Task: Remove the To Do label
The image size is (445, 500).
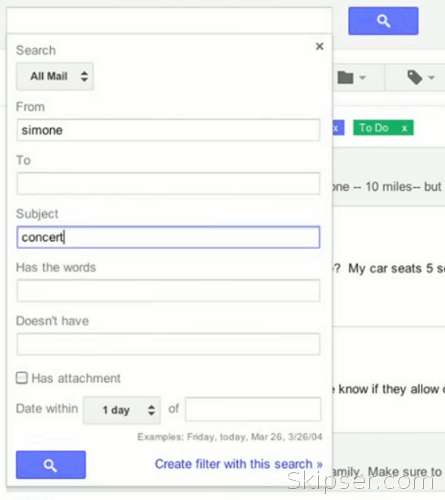Action: (404, 128)
